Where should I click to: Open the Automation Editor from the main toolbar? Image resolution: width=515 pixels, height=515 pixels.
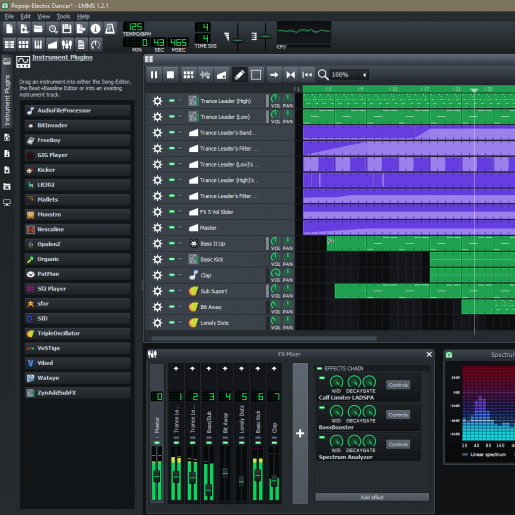point(52,44)
